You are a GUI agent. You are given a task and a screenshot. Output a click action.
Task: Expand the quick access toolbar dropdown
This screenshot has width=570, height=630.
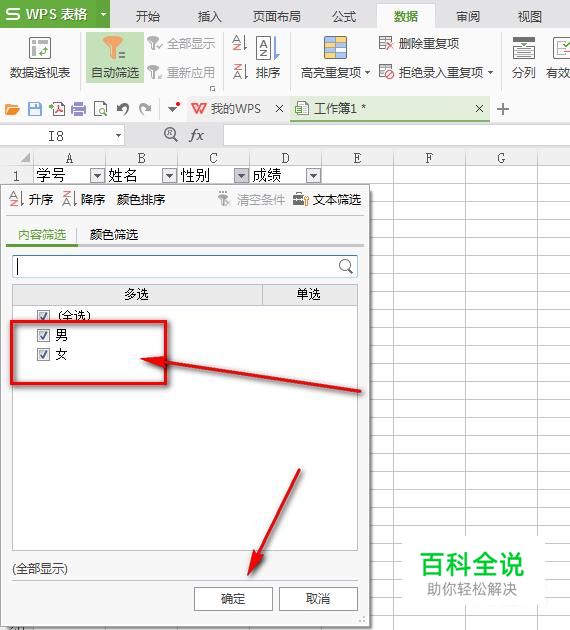[x=174, y=108]
